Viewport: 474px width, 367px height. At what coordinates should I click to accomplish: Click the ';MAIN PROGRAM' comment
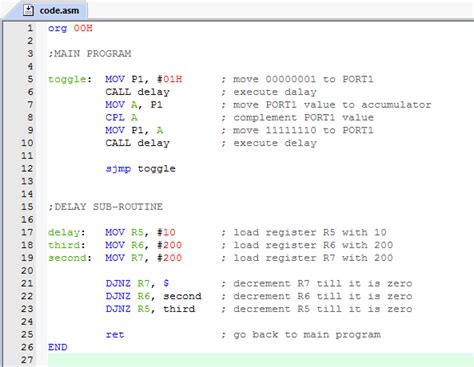coord(90,54)
